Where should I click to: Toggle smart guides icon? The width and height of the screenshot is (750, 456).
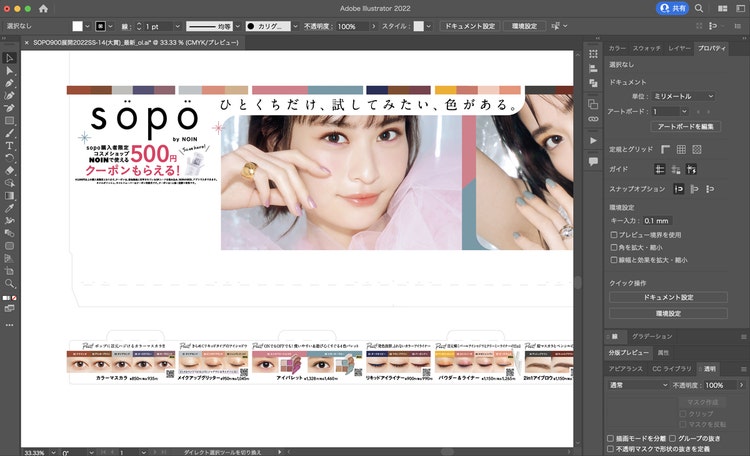point(691,169)
